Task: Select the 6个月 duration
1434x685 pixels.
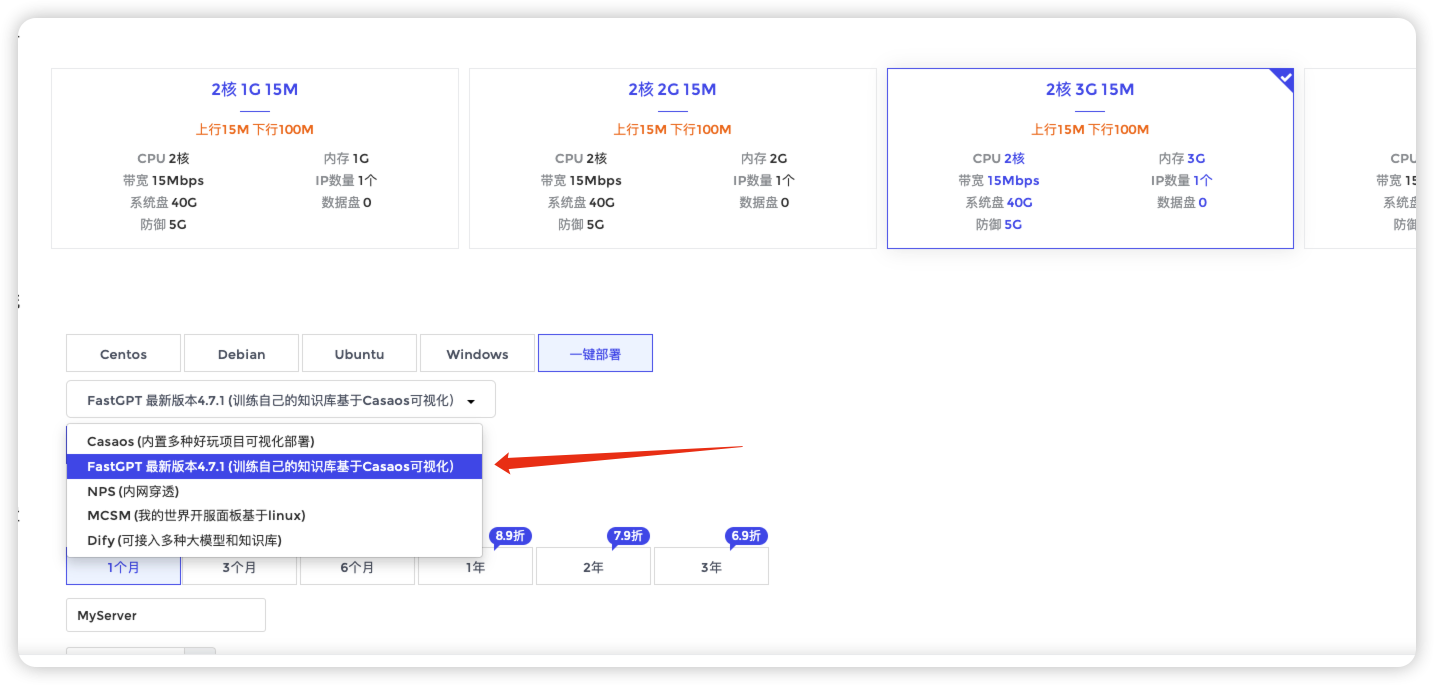Action: 357,567
